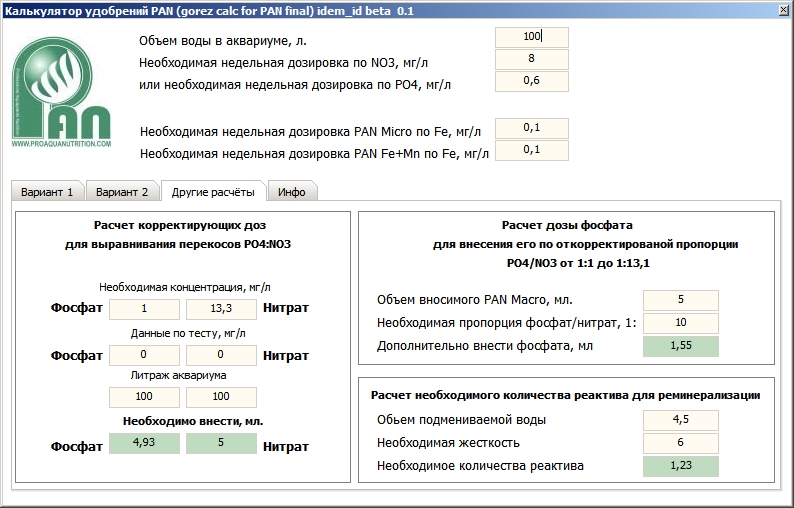
Task: Select the PAN Micro Fe dosage field
Action: tap(531, 128)
